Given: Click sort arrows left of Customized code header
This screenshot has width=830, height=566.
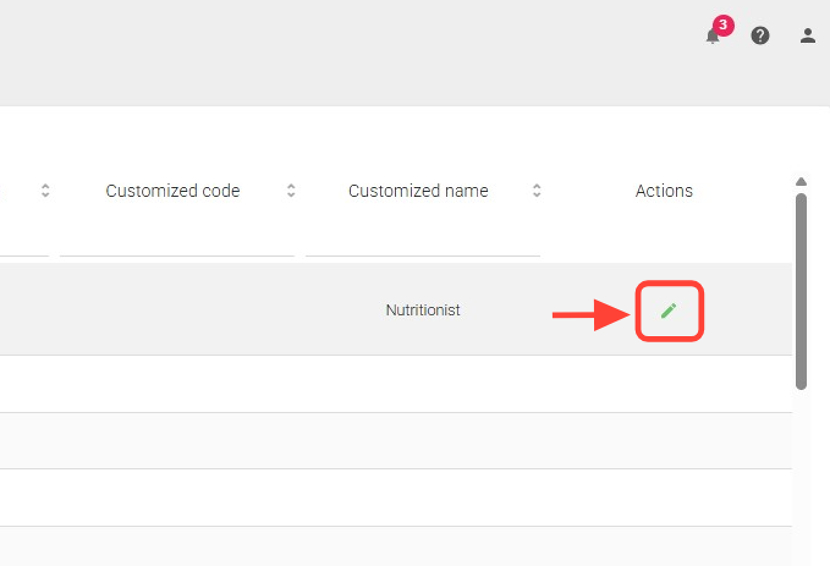Looking at the screenshot, I should [x=45, y=191].
